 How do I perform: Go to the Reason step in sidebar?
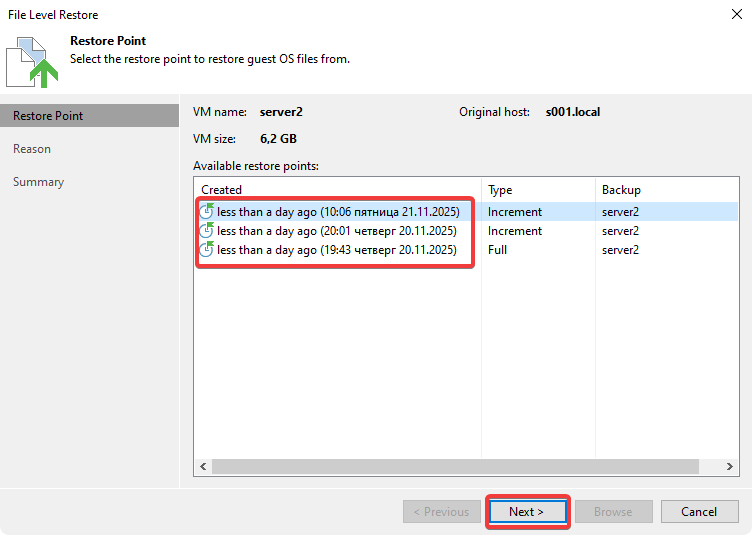point(32,149)
